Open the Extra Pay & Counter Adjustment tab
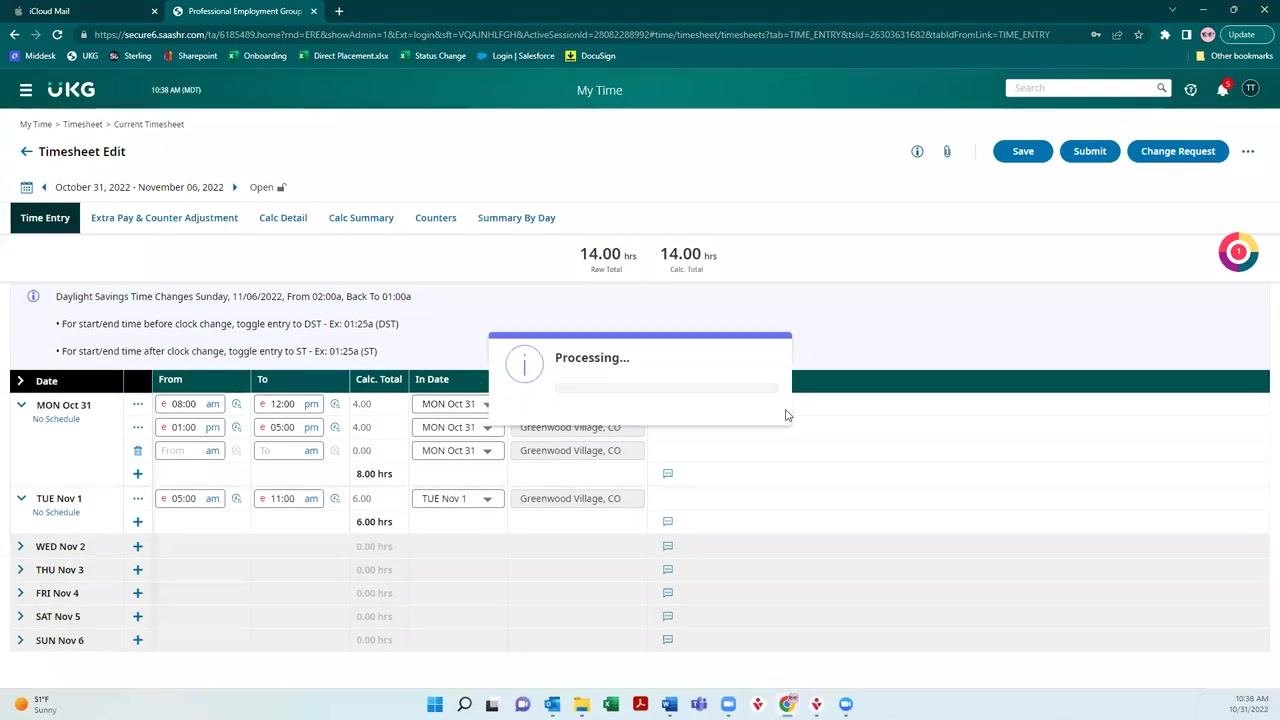 point(164,218)
